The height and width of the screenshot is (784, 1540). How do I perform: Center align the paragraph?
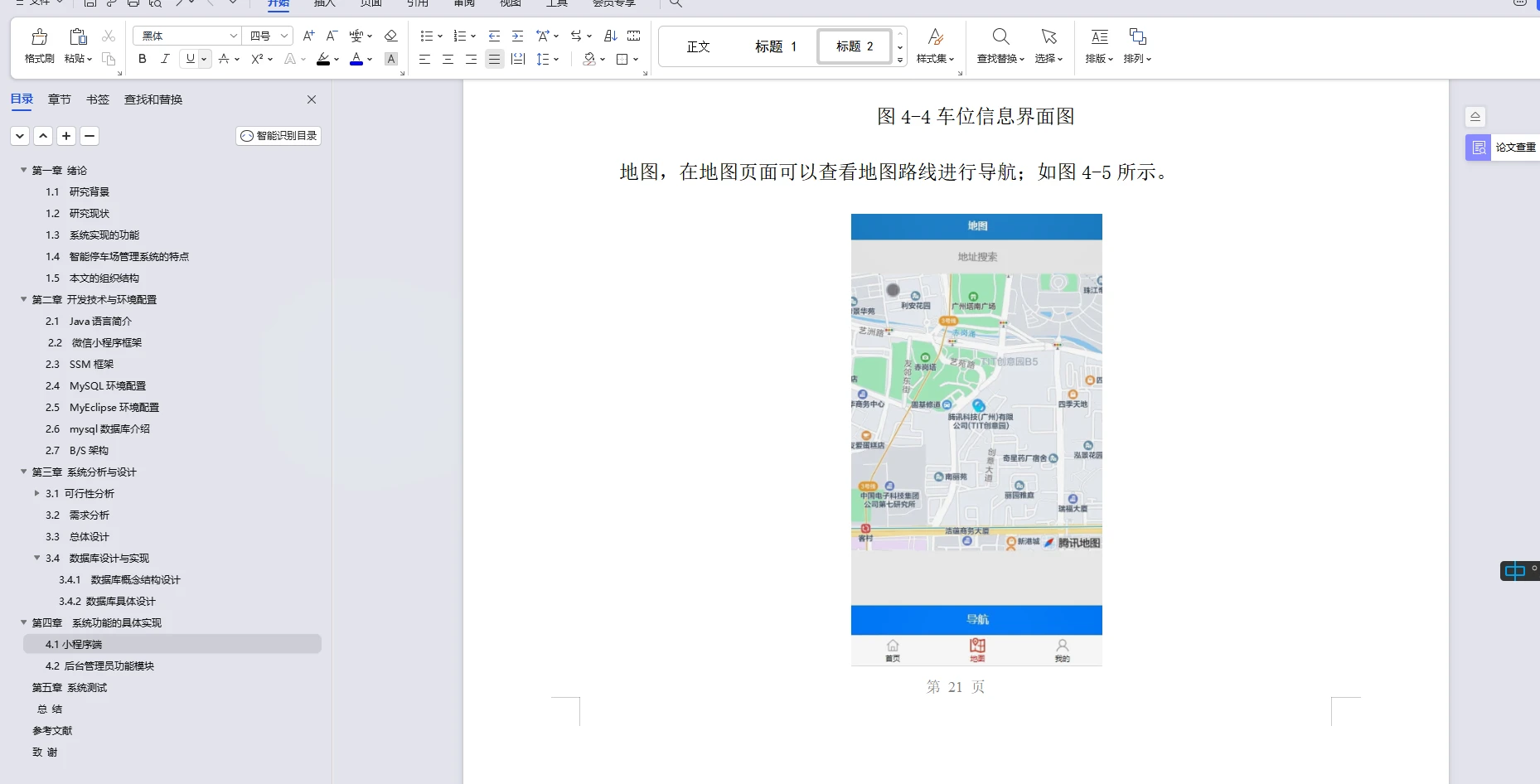pyautogui.click(x=448, y=59)
